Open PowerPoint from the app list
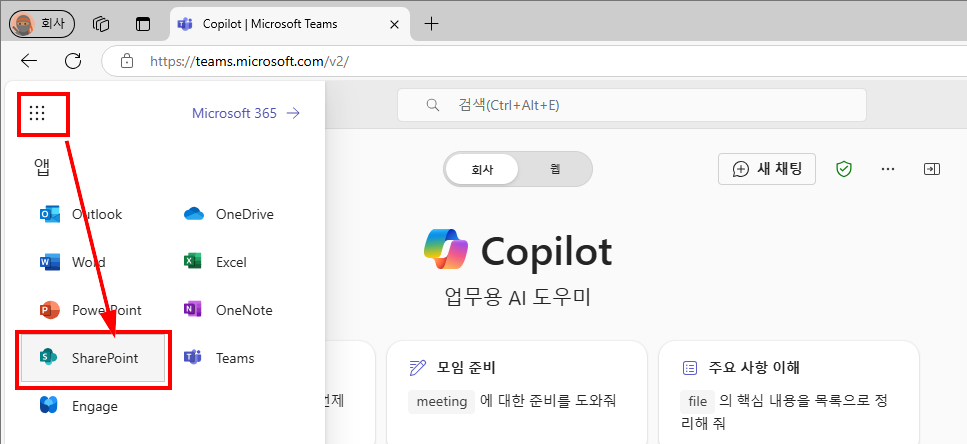This screenshot has width=967, height=444. [x=91, y=310]
